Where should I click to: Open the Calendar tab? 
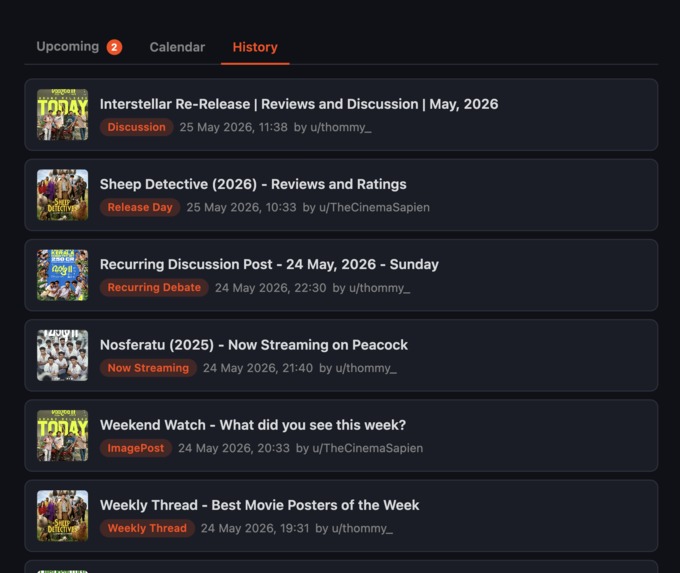177,47
